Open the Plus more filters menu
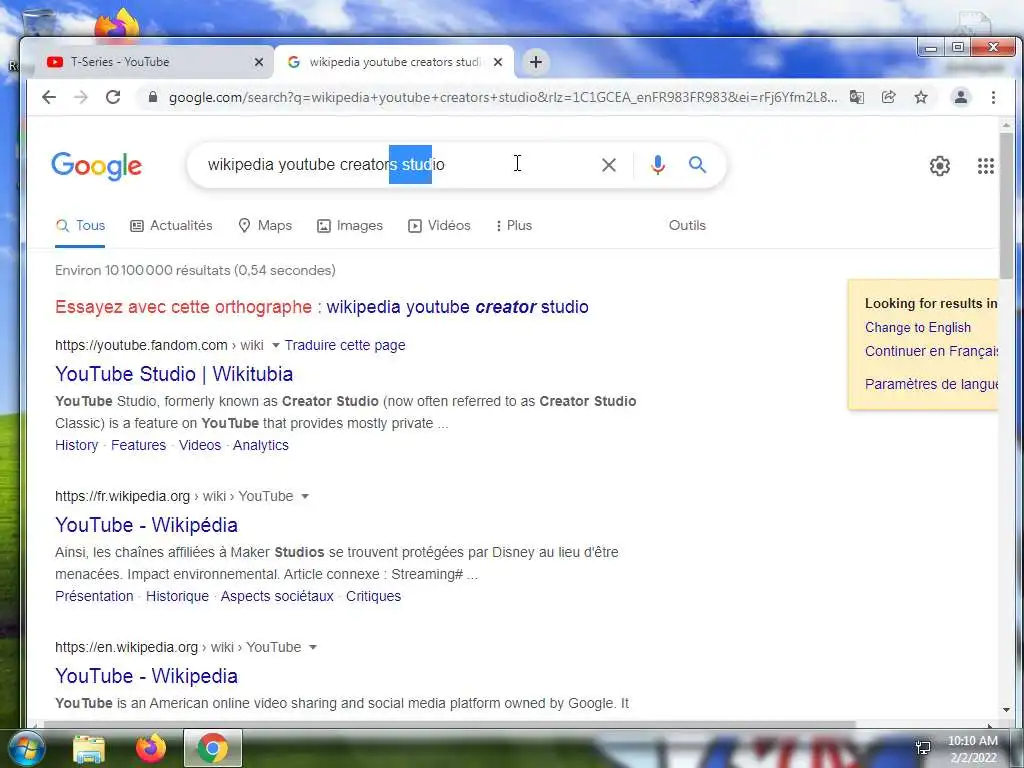Viewport: 1024px width, 768px height. coord(514,225)
